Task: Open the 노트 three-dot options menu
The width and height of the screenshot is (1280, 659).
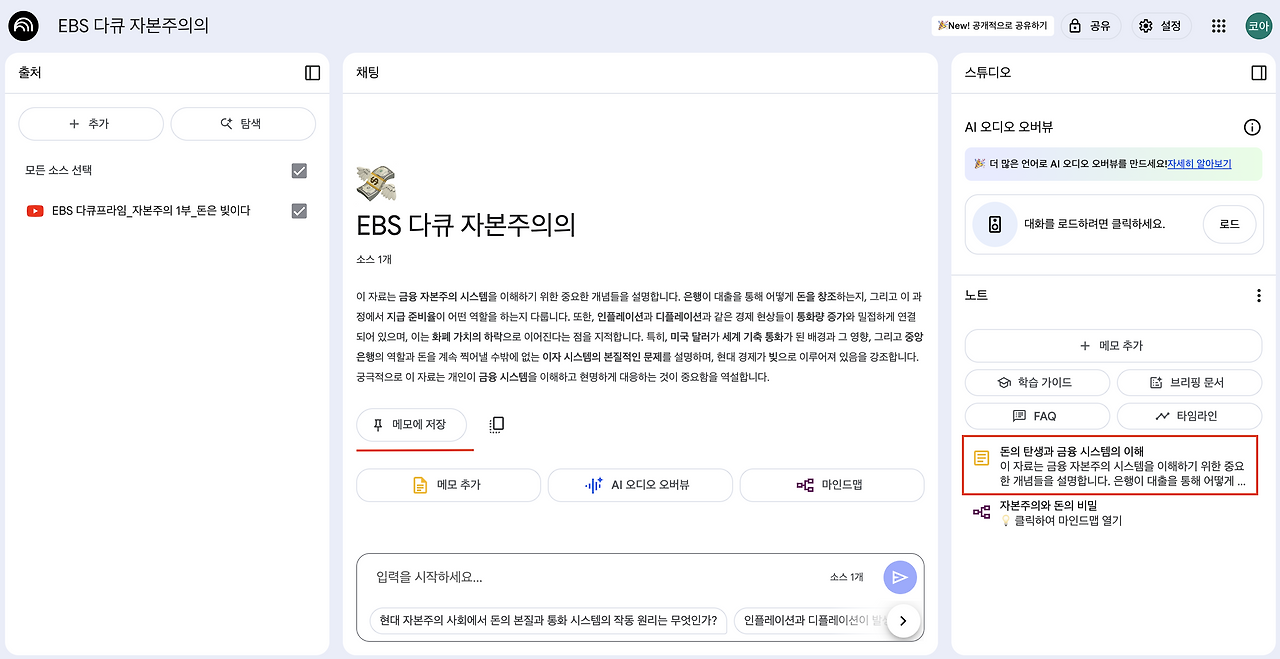Action: [1257, 295]
